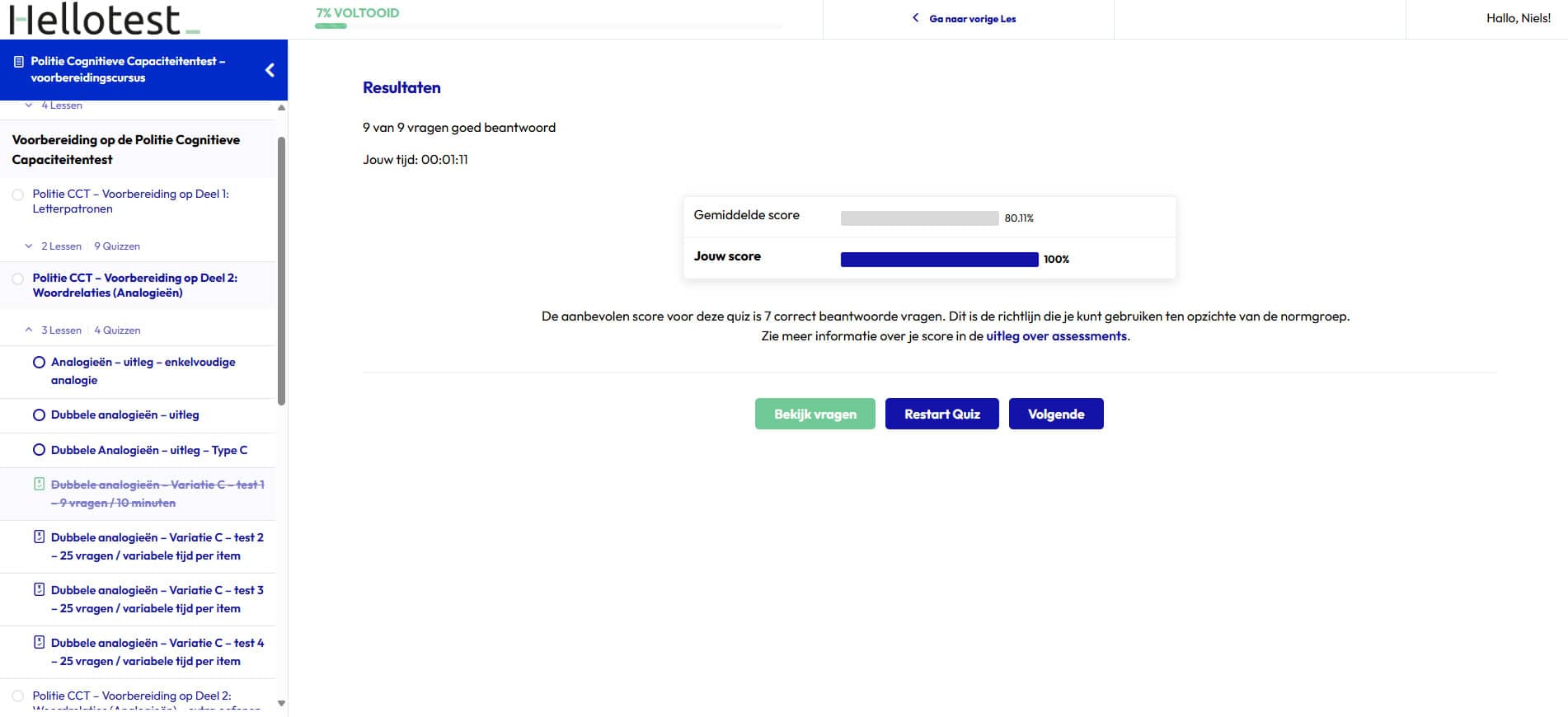Click the Voorbereiding op de Politie Cognitieve Capaciteitentest heading
The width and height of the screenshot is (1568, 717).
tap(125, 149)
